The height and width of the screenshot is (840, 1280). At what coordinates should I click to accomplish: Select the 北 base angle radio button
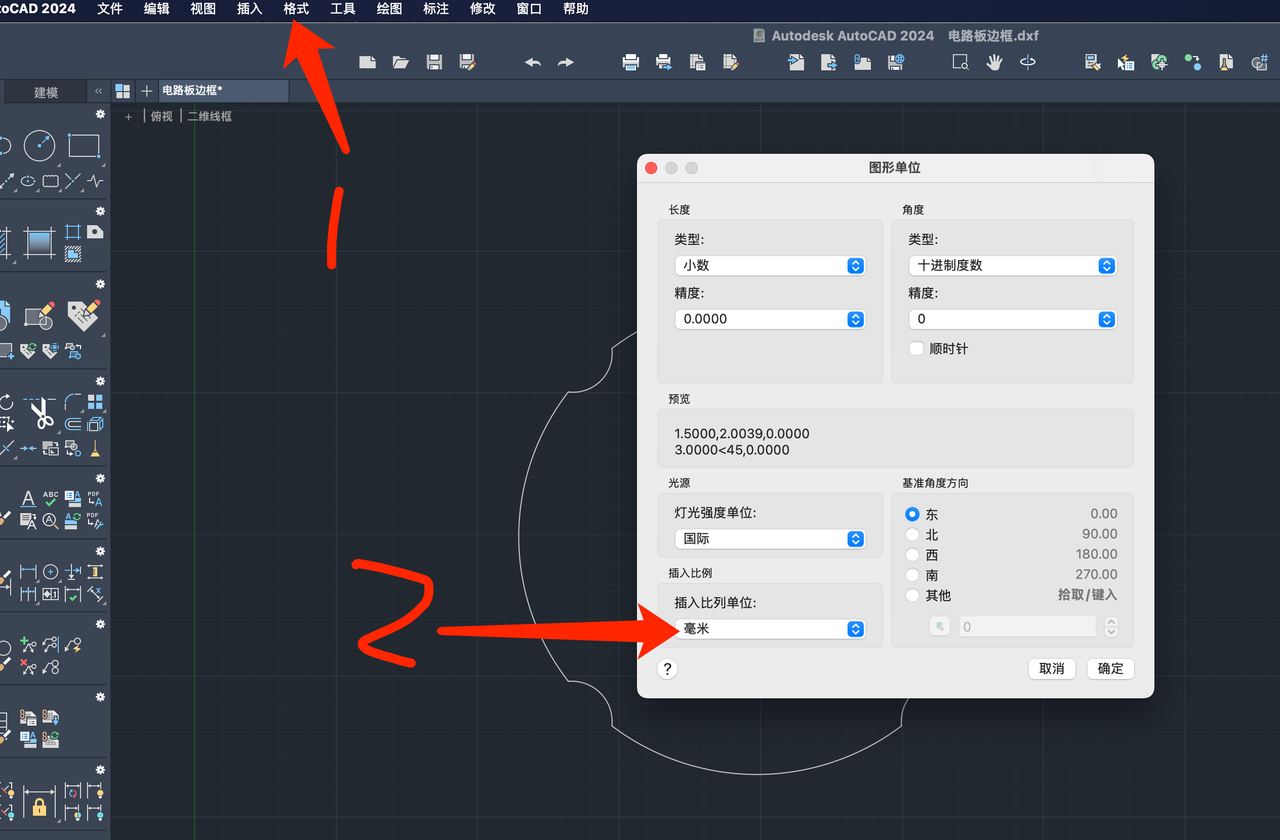coord(912,535)
